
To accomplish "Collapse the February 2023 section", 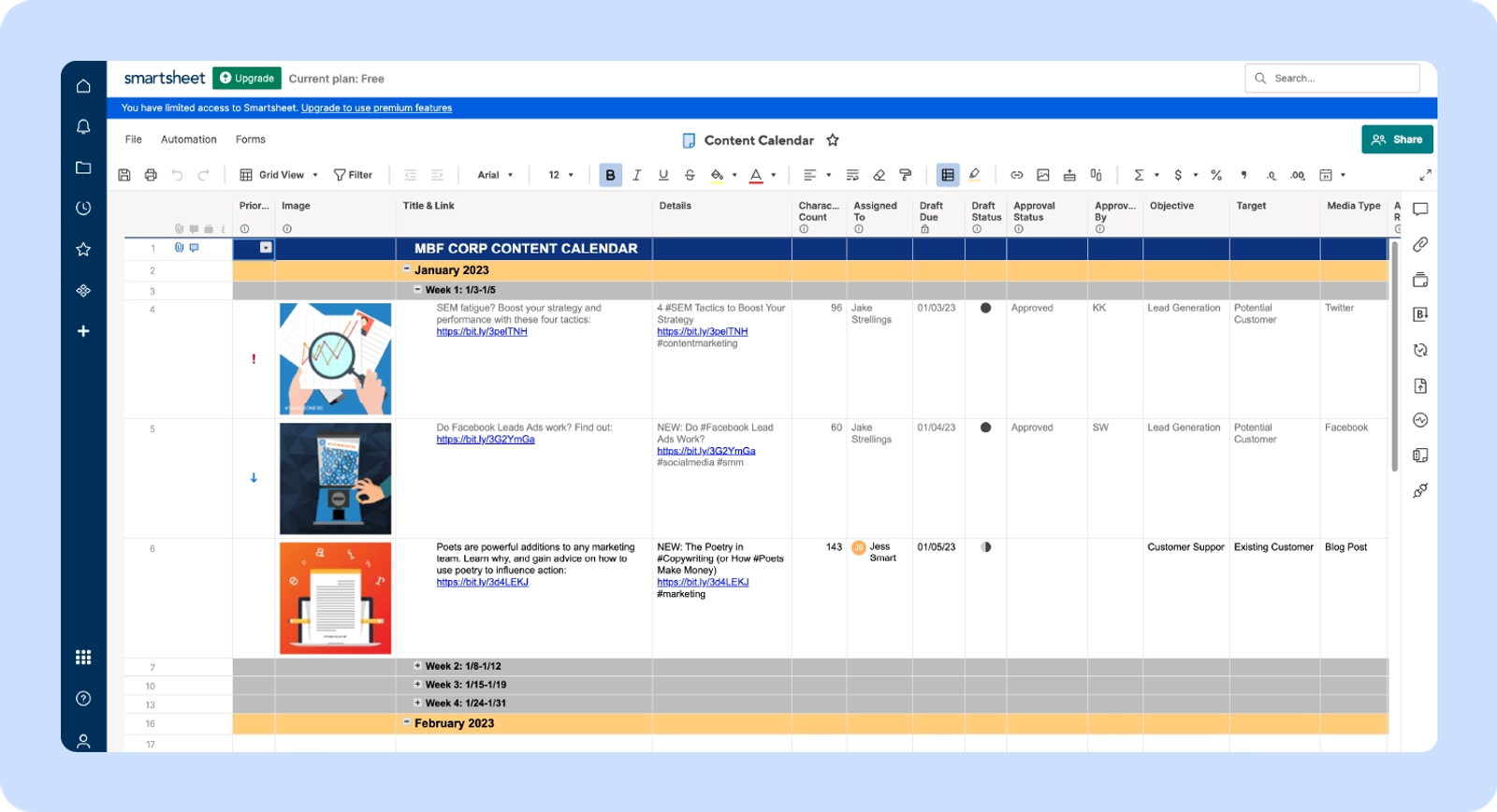I will 406,722.
